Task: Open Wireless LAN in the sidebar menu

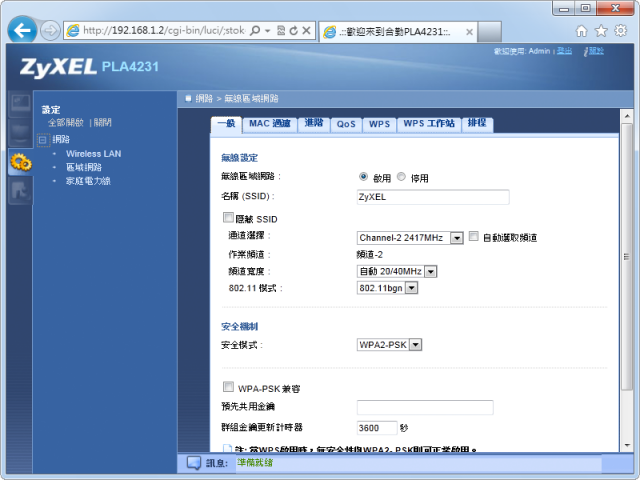Action: 93,154
